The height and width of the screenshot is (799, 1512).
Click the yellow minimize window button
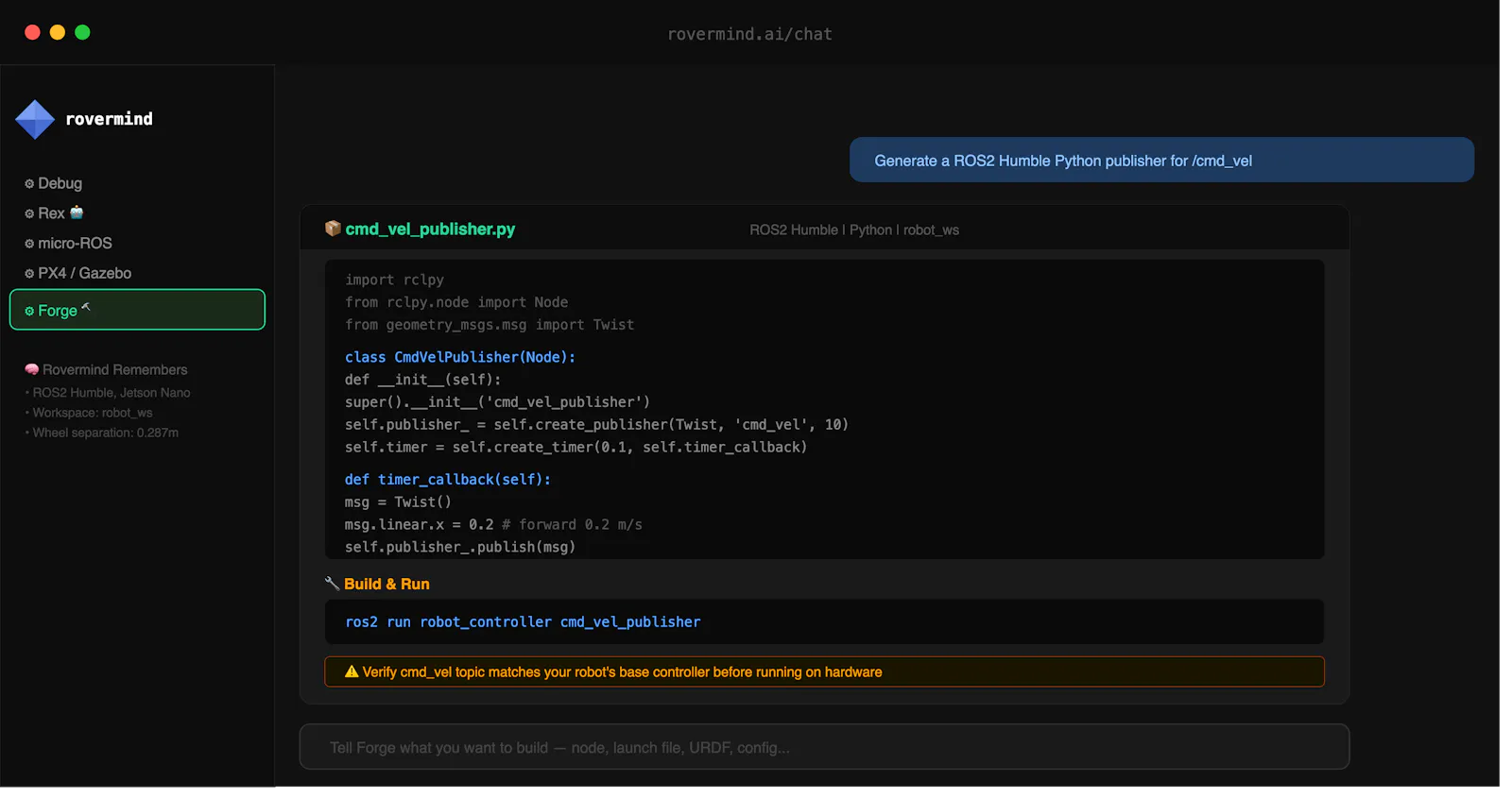point(57,32)
